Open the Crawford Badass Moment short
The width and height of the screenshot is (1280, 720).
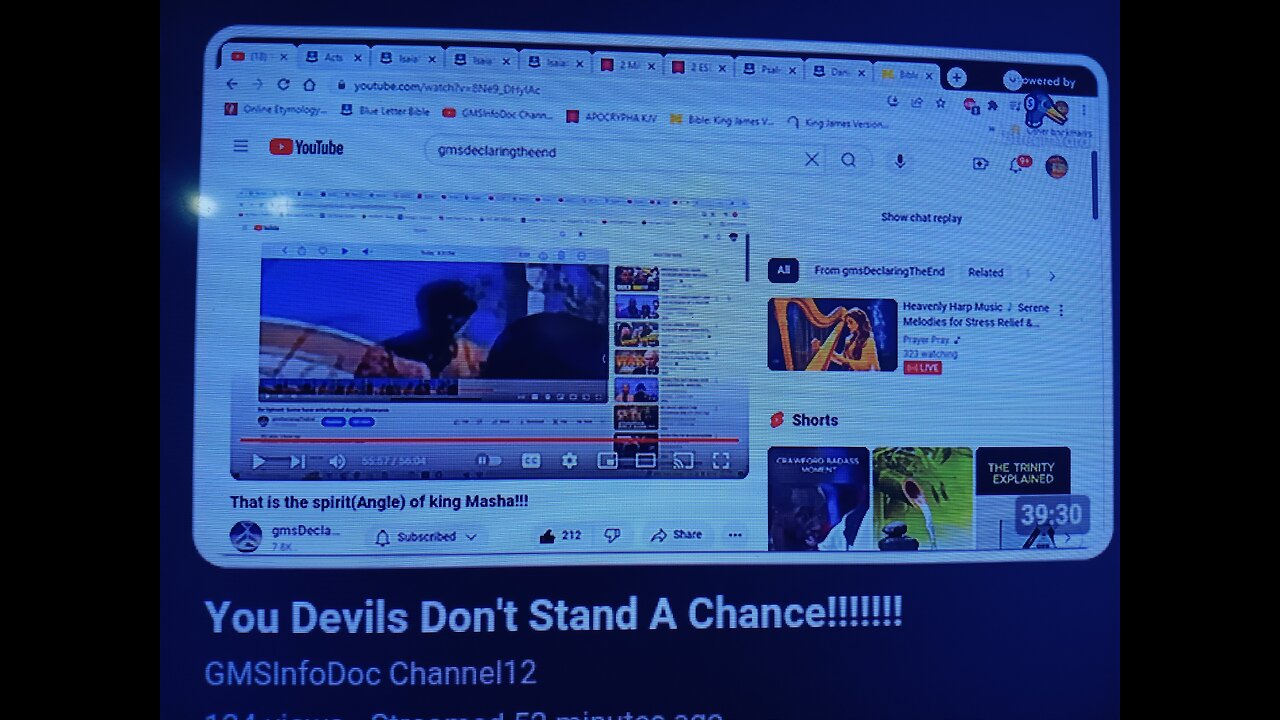(x=818, y=498)
